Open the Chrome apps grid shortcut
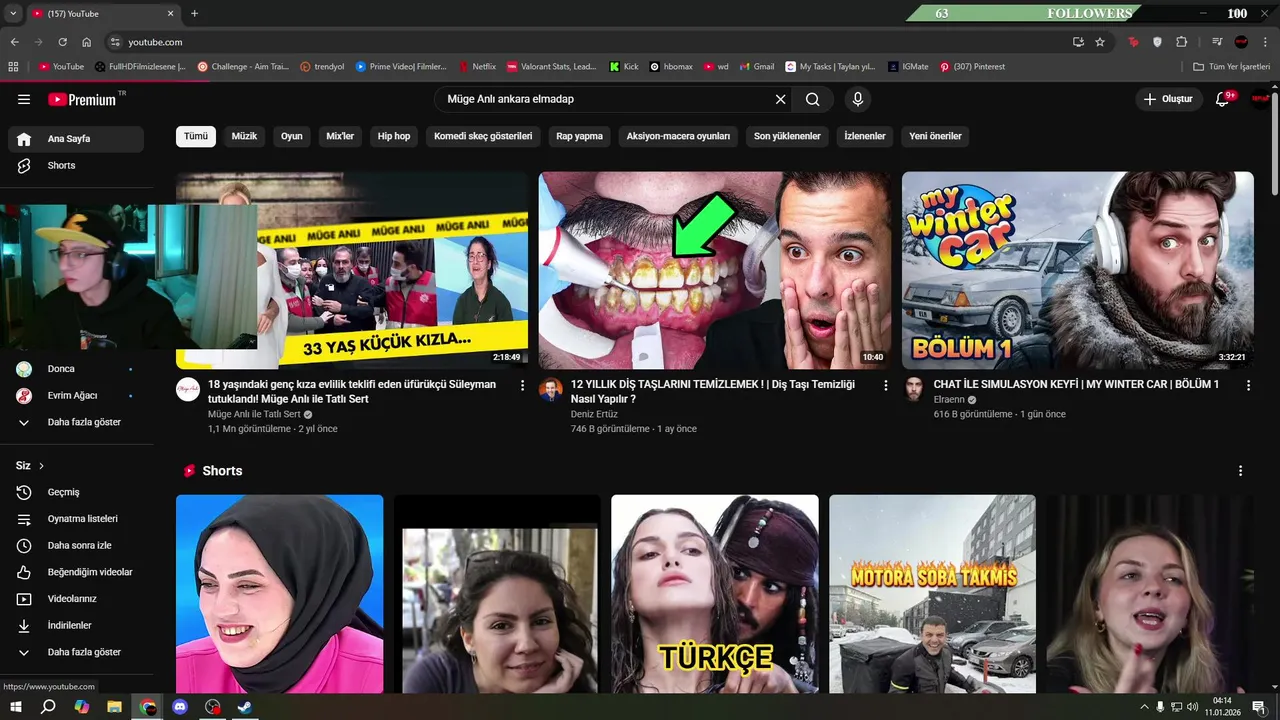 point(13,67)
